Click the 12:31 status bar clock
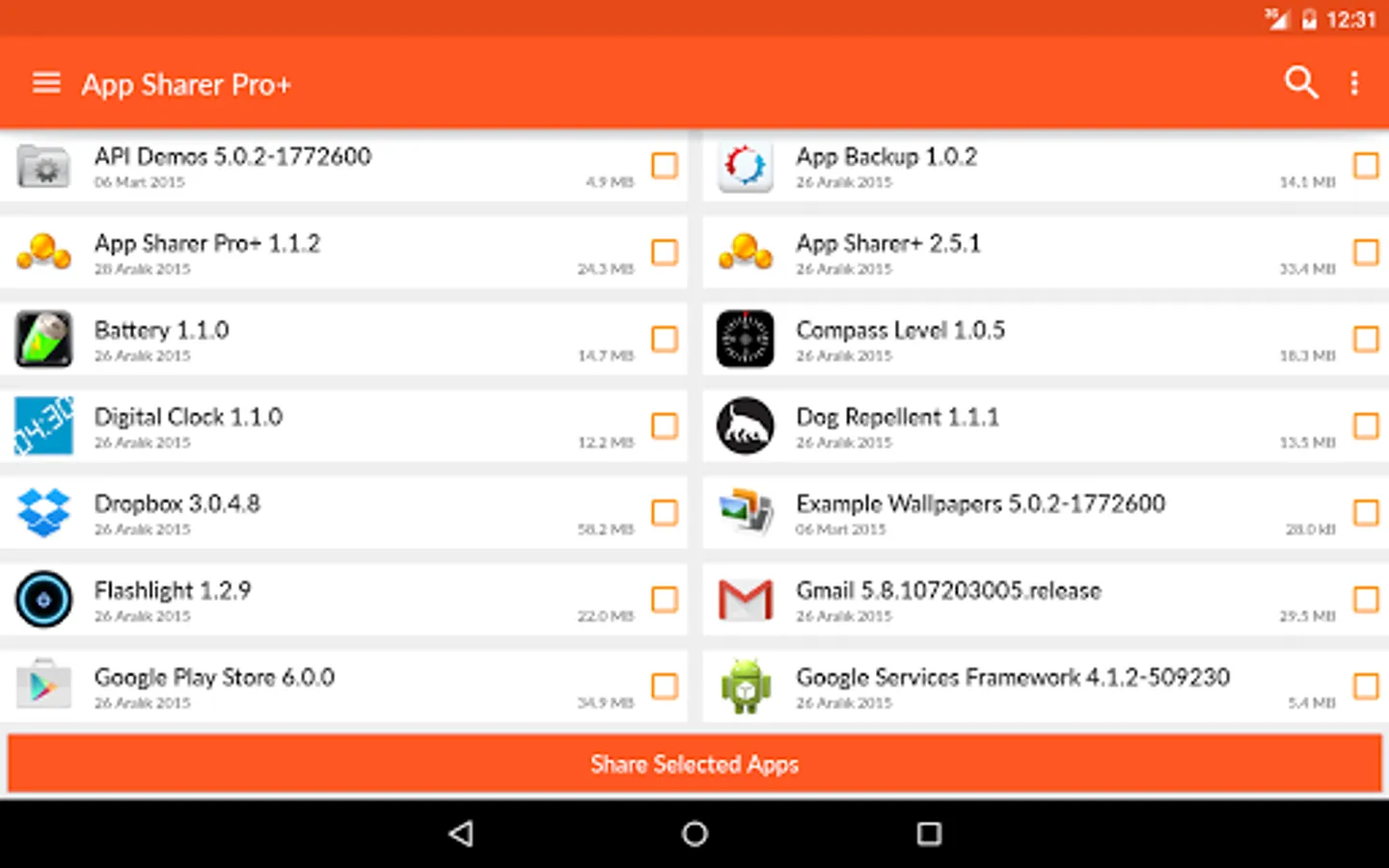The image size is (1389, 868). [1350, 19]
